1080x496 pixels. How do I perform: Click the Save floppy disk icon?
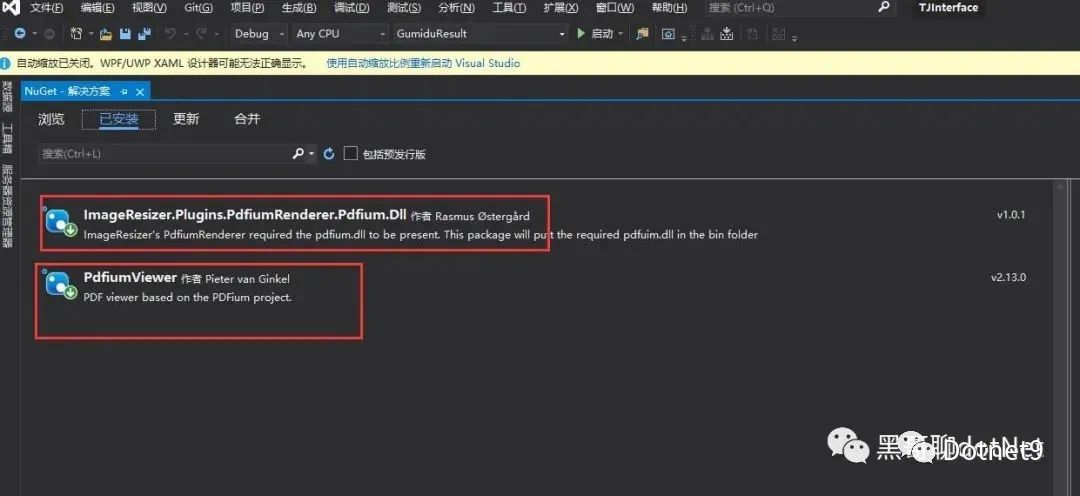pyautogui.click(x=125, y=33)
